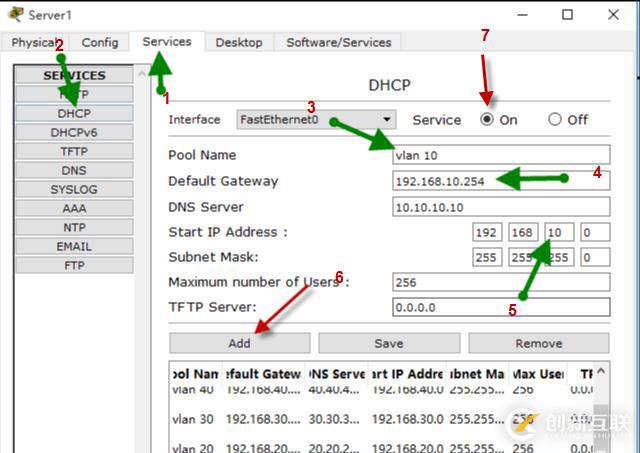Click 192.168.30.0 start IP cell
The width and height of the screenshot is (640, 453).
[x=407, y=419]
